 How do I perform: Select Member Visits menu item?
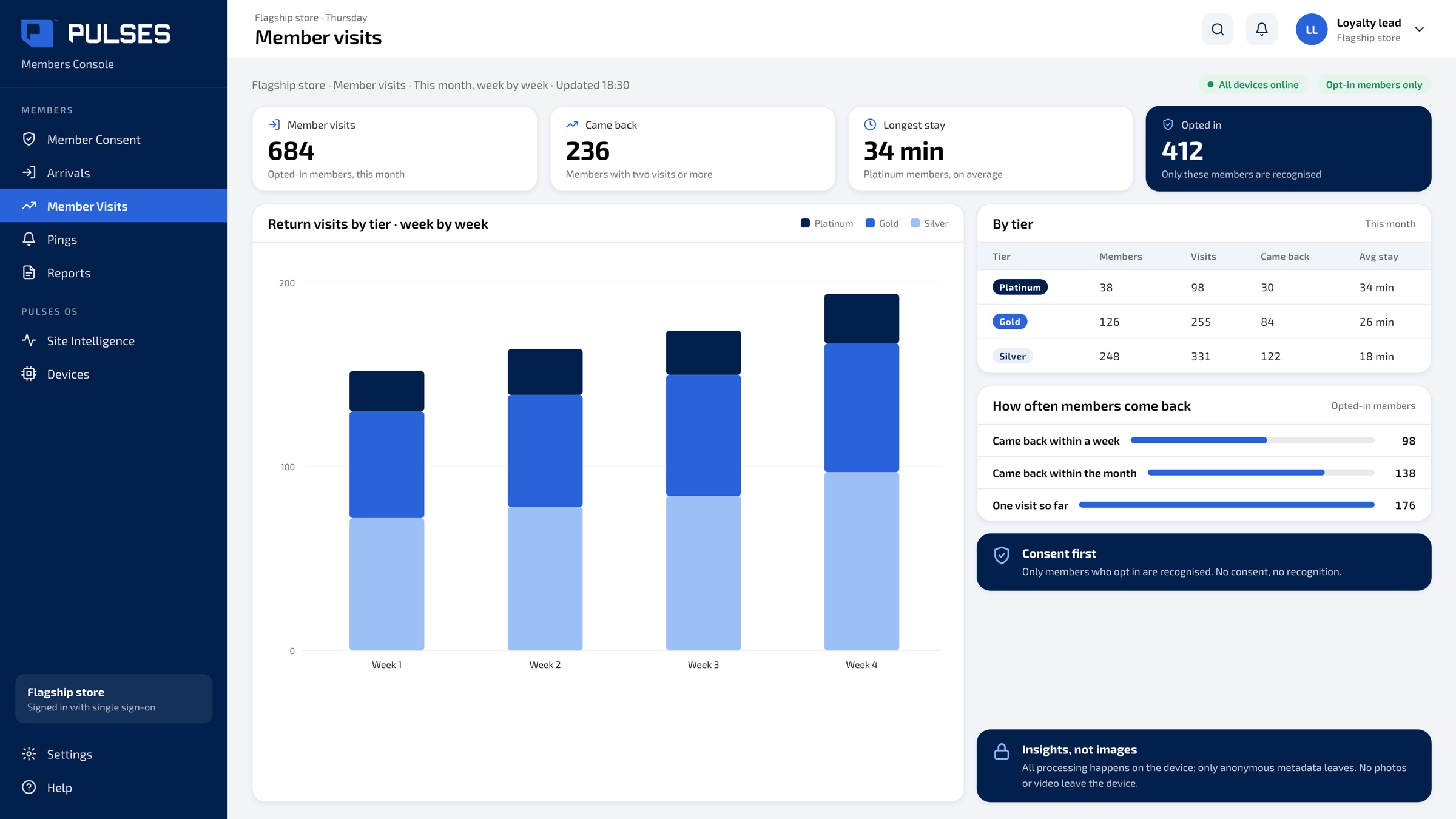113,206
